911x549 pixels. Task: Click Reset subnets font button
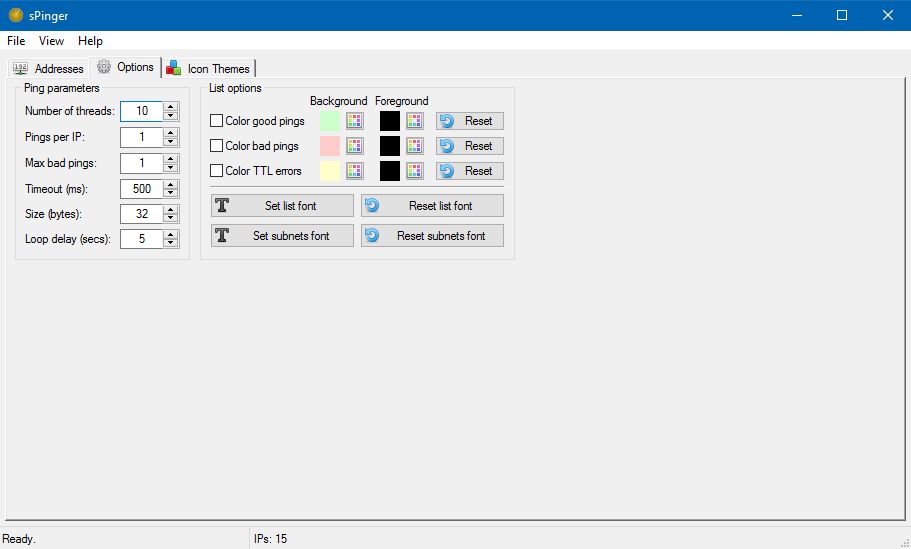point(432,236)
